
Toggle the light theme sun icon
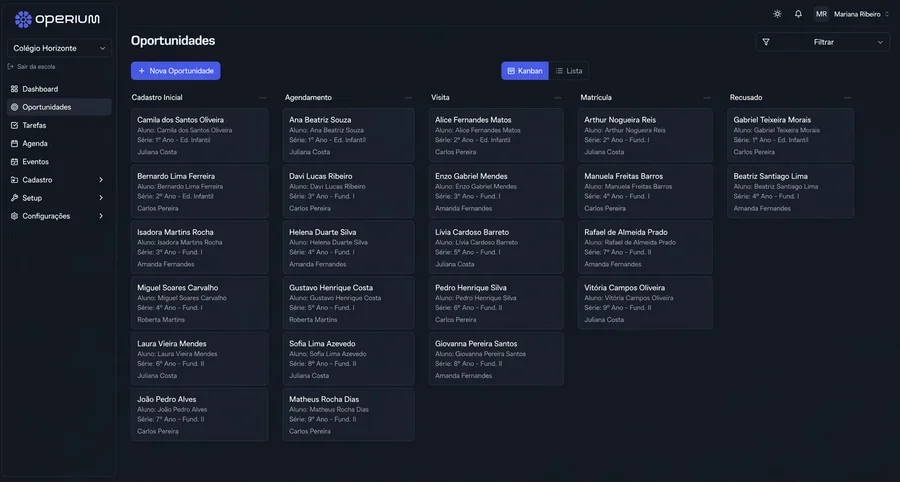(777, 14)
